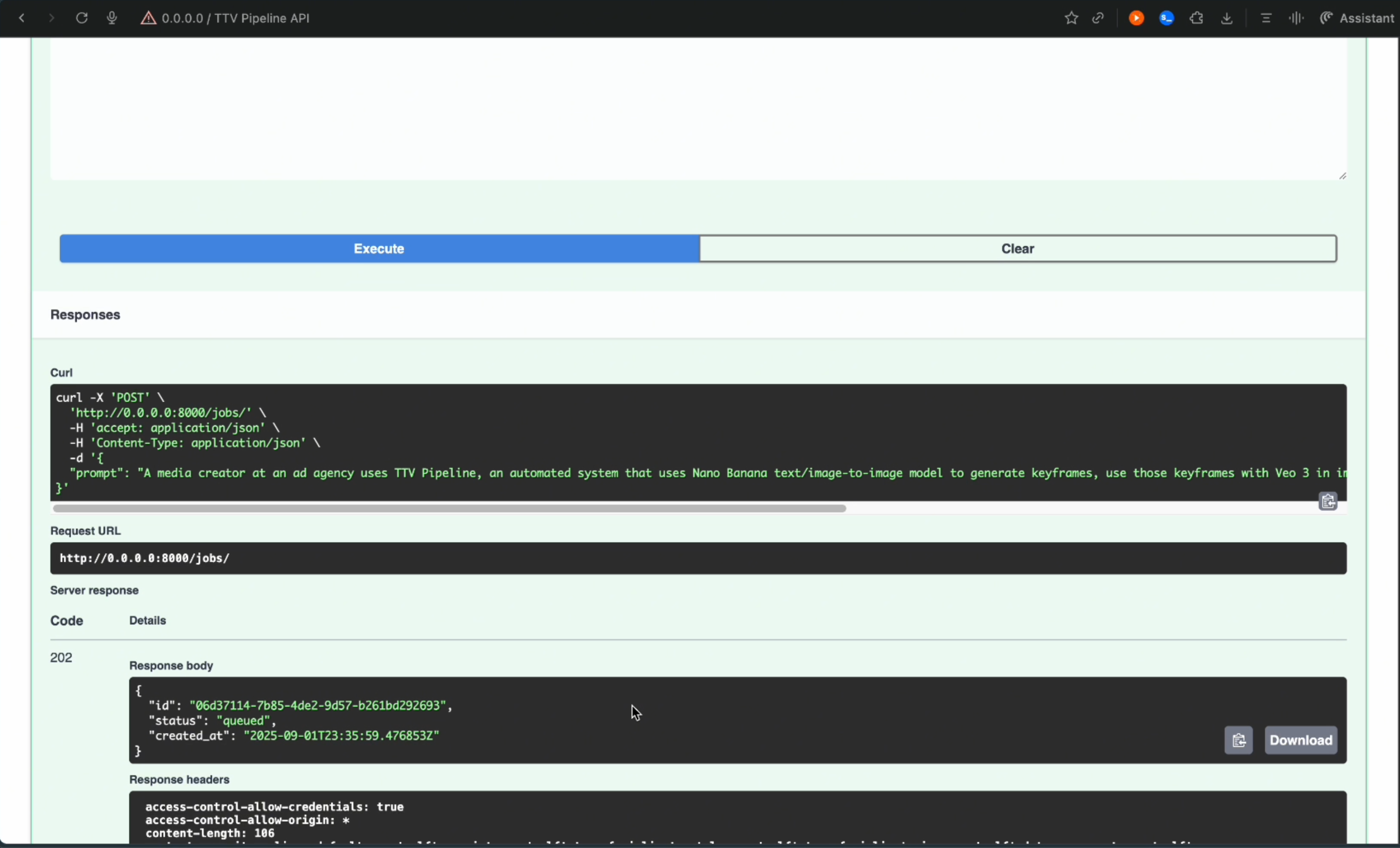
Task: Copy the response body to clipboard
Action: pos(1238,740)
